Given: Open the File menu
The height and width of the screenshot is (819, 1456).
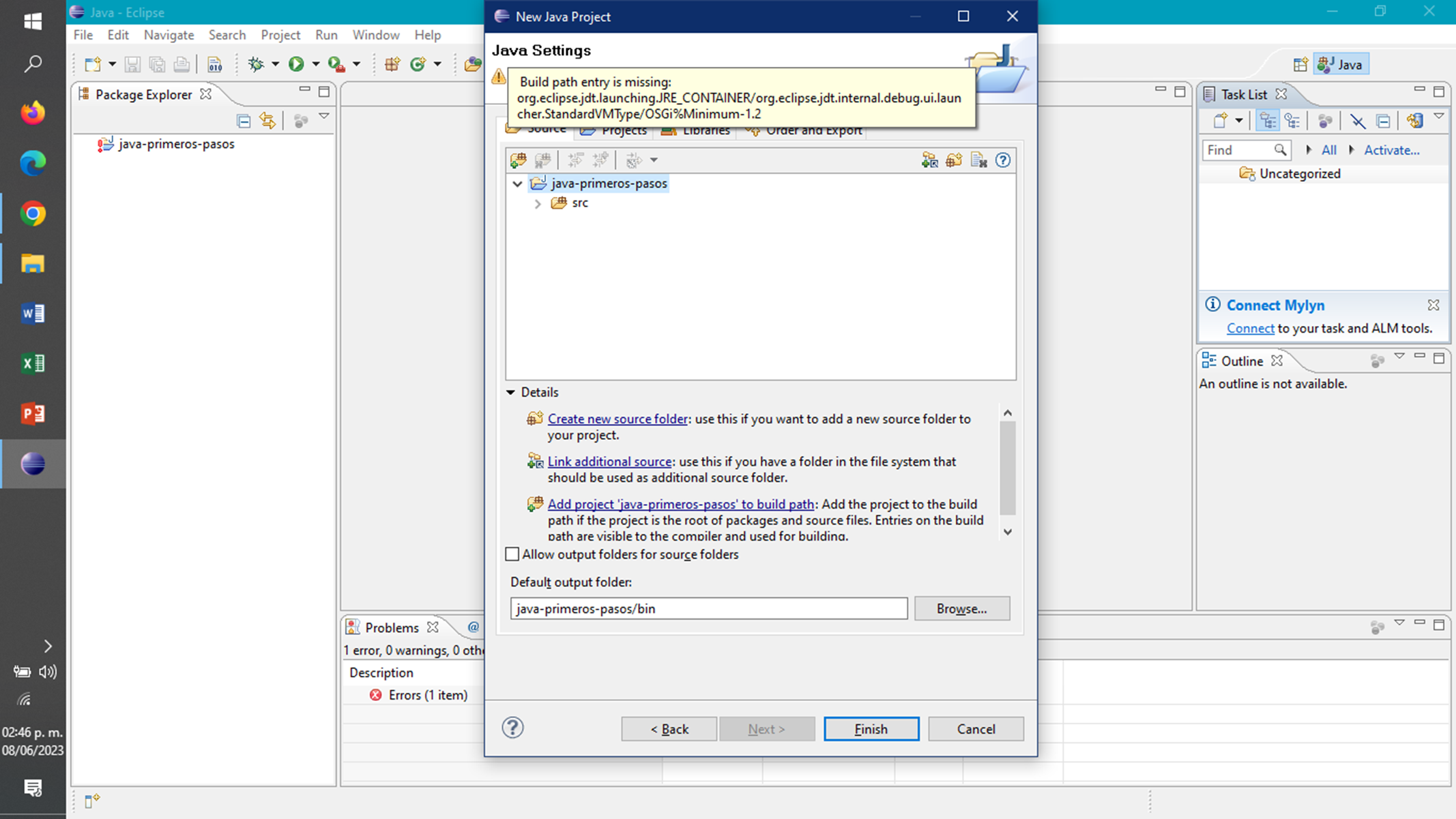Looking at the screenshot, I should click(83, 35).
